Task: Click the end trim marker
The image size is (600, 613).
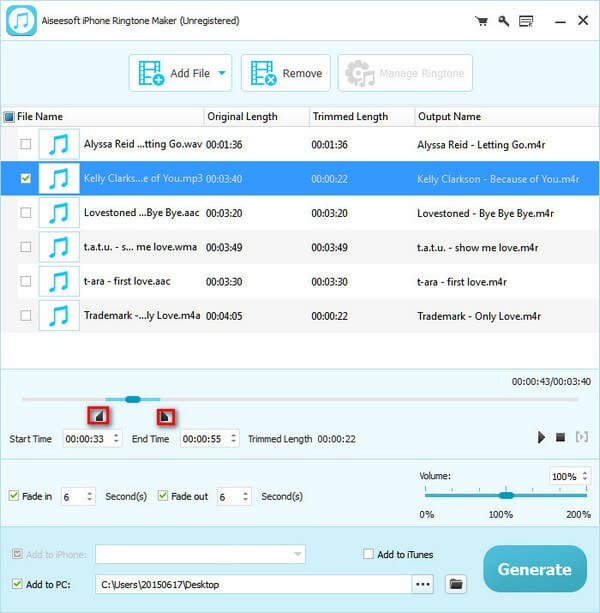Action: tap(166, 417)
